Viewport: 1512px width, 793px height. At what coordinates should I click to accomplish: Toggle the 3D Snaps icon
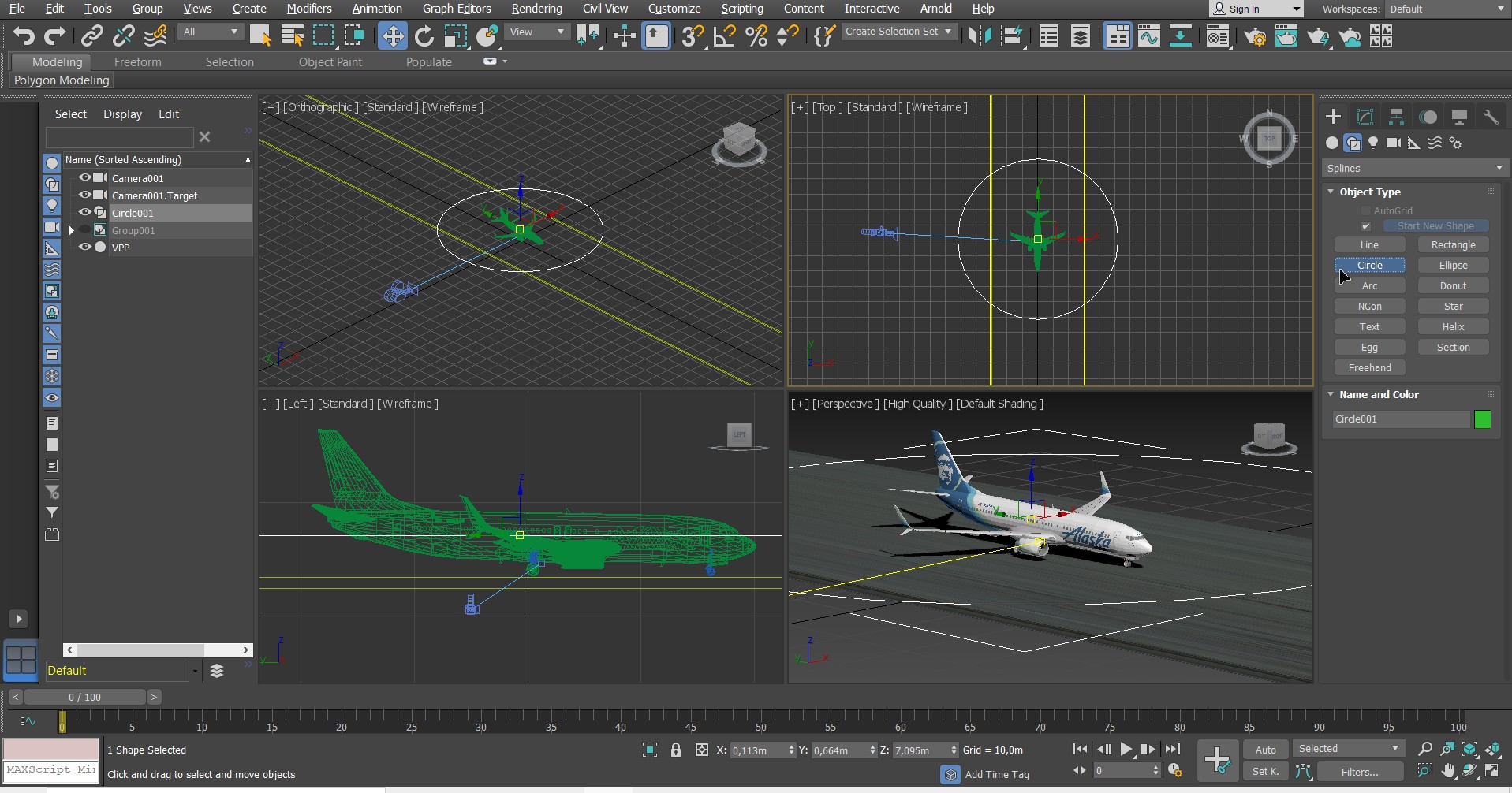(693, 36)
